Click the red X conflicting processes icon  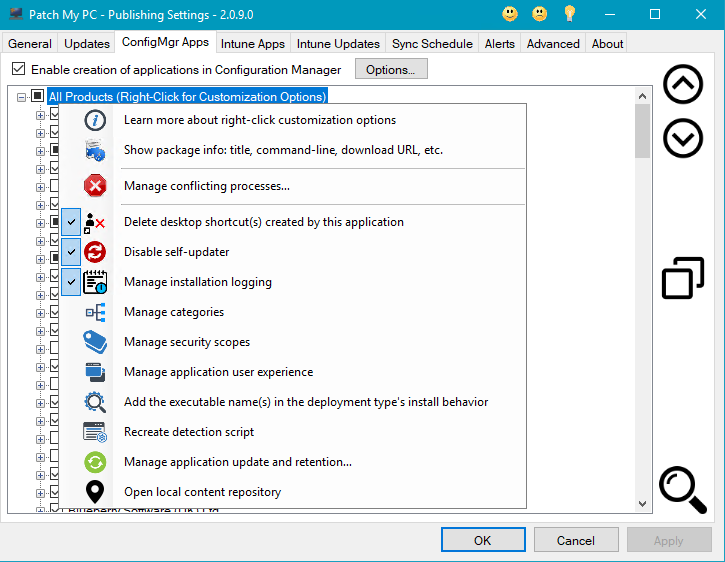95,185
